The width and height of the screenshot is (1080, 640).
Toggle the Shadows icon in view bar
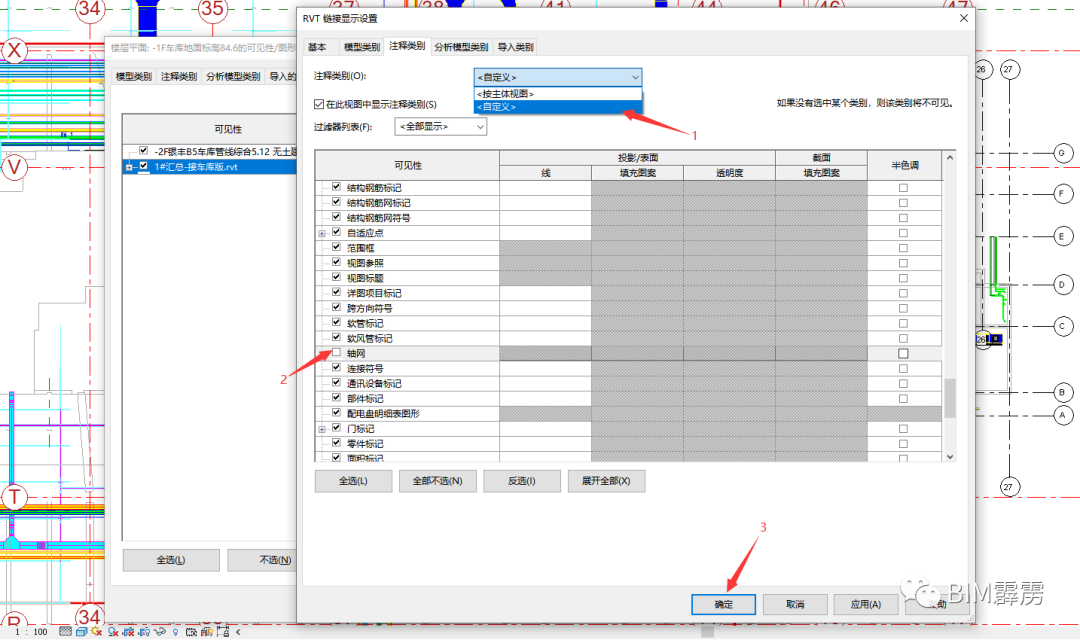[x=113, y=632]
